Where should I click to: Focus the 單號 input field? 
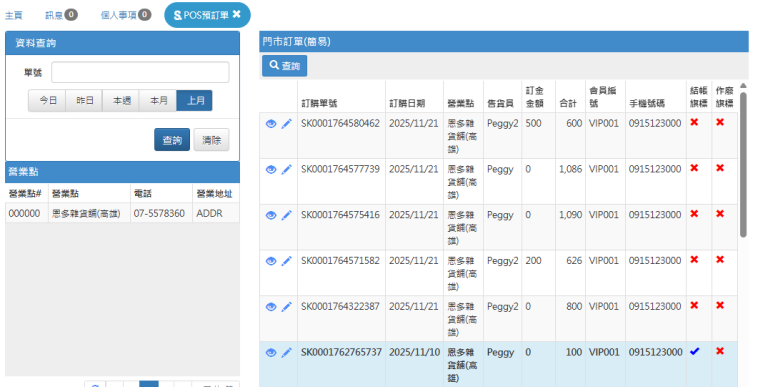(x=140, y=73)
